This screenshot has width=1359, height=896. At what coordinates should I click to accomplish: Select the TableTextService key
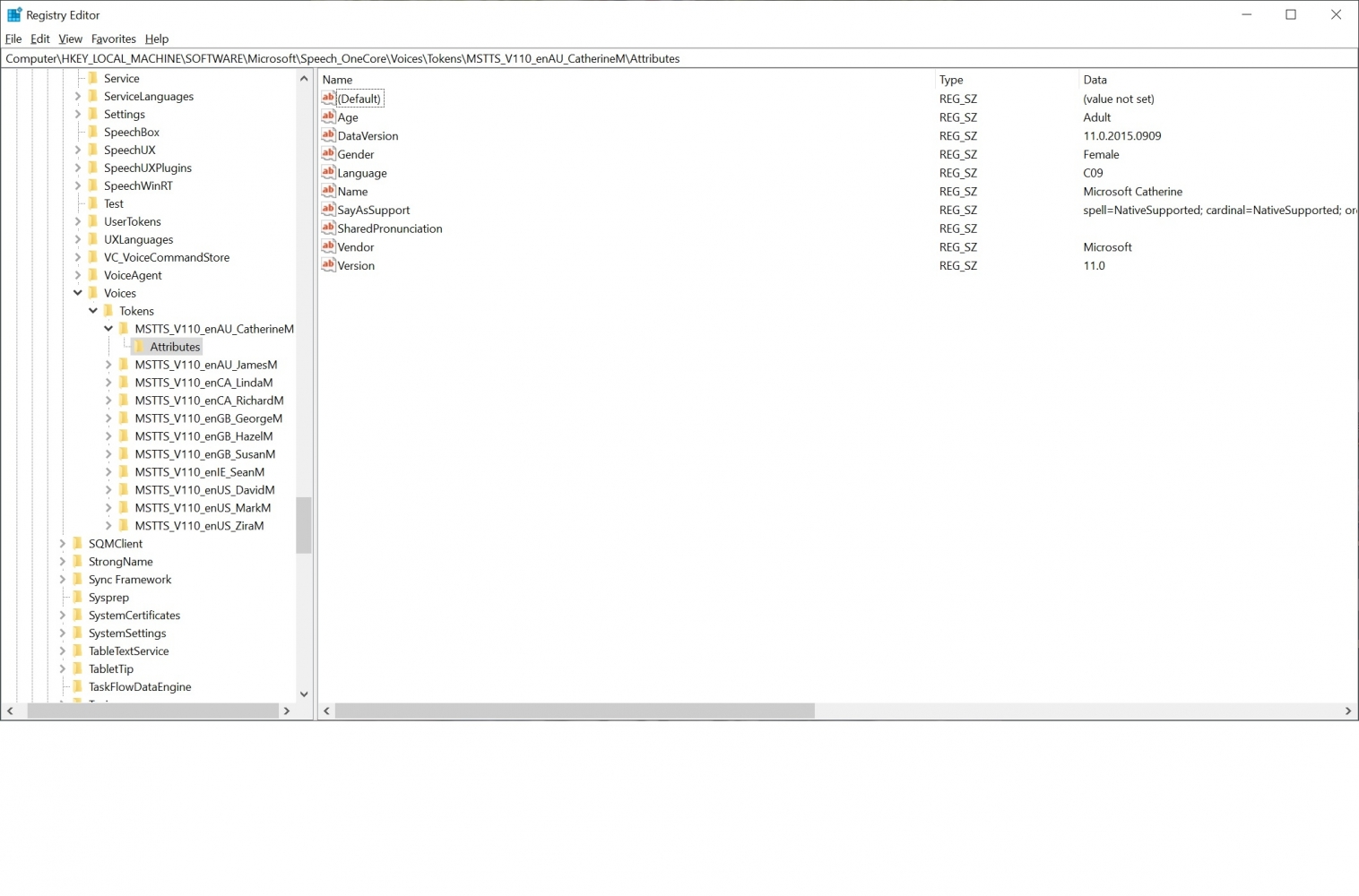click(128, 651)
